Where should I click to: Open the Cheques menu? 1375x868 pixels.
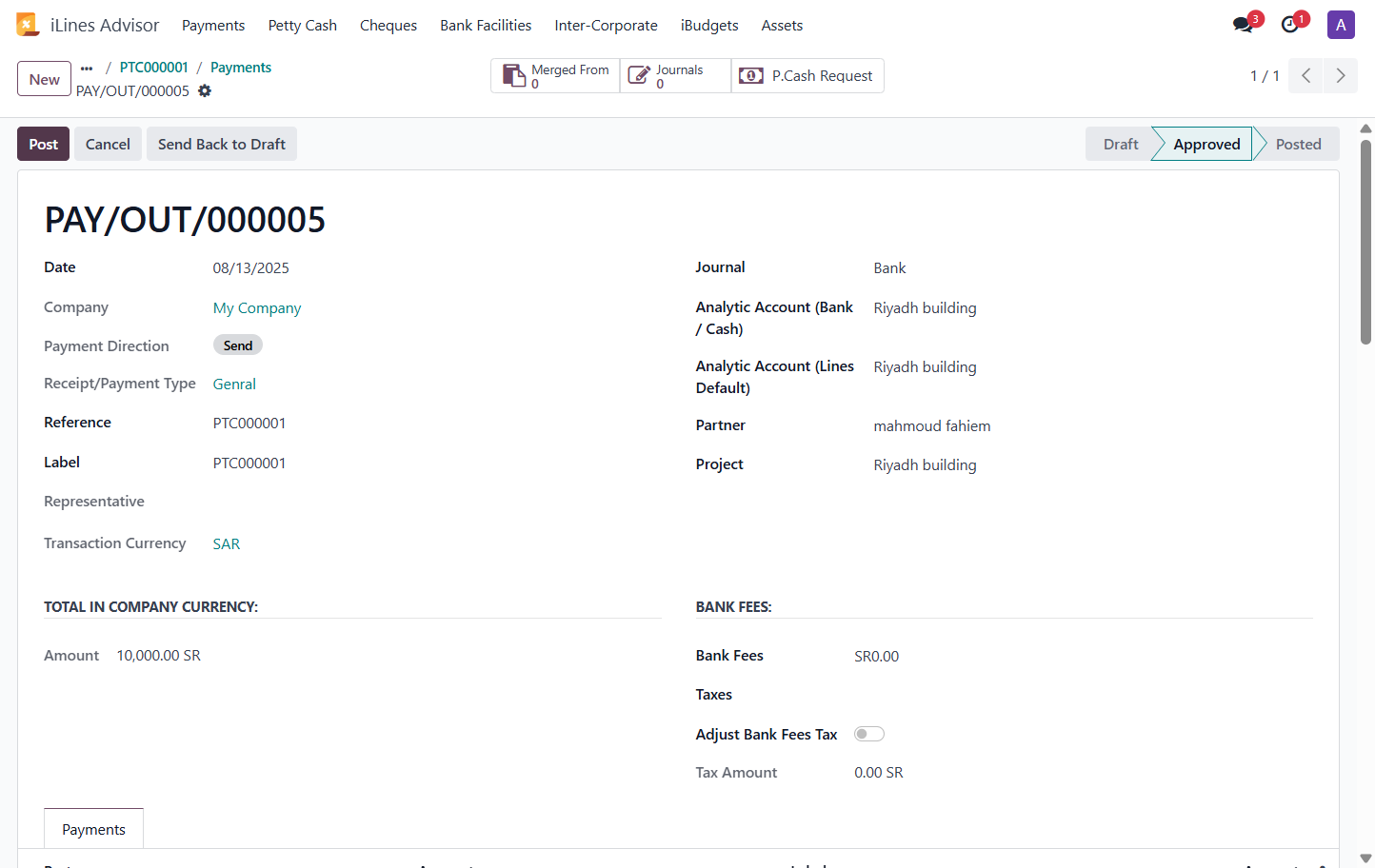[389, 26]
